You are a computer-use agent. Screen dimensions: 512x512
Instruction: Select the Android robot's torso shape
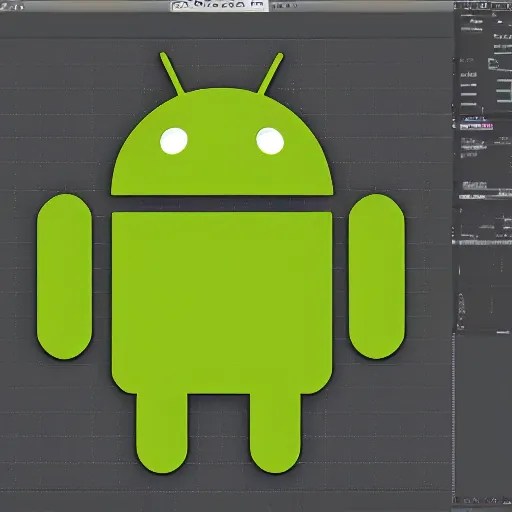[x=222, y=303]
